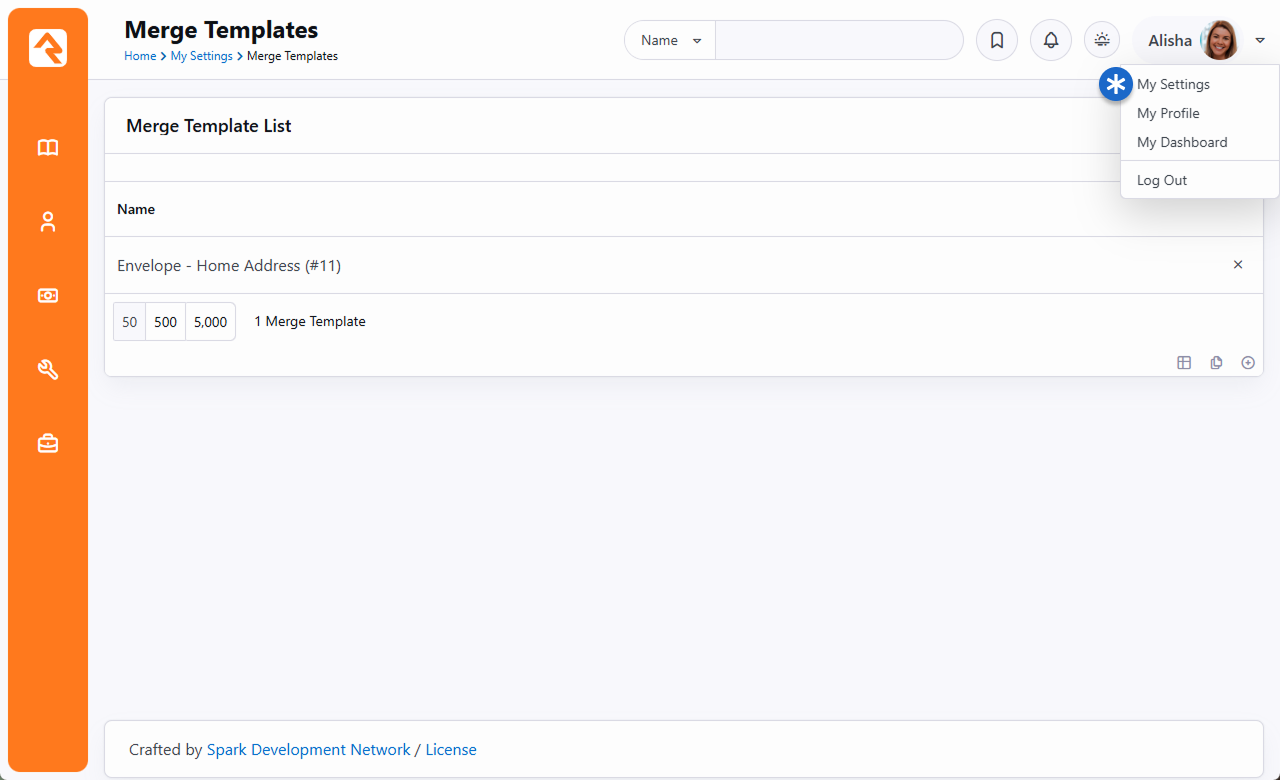Click the Rock logo in the sidebar
Image resolution: width=1280 pixels, height=780 pixels.
pos(48,48)
